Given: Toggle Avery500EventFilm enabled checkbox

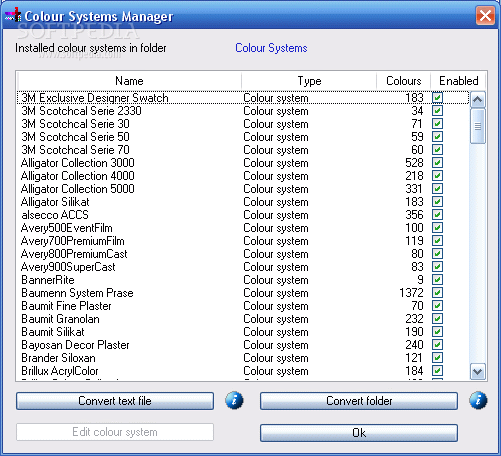Looking at the screenshot, I should [x=437, y=228].
